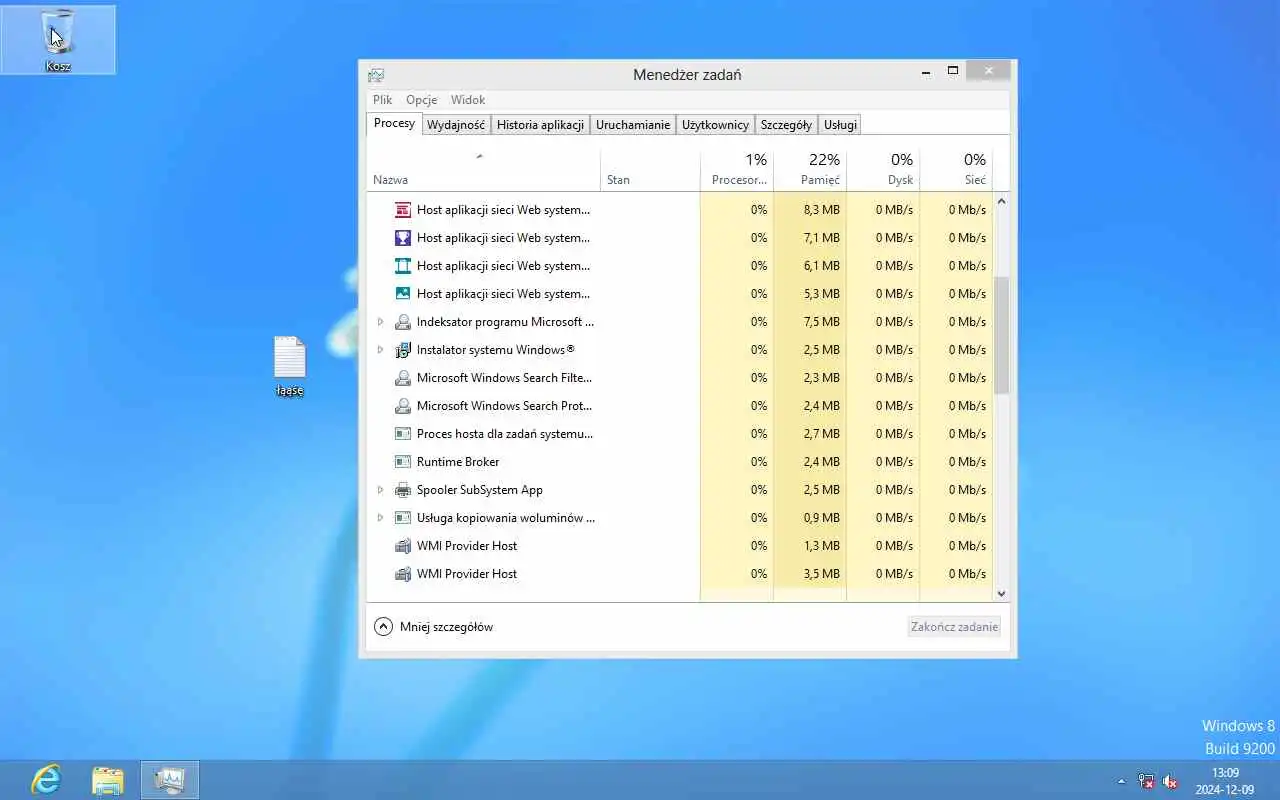Select the Spooler SubSystem App name

pos(480,490)
